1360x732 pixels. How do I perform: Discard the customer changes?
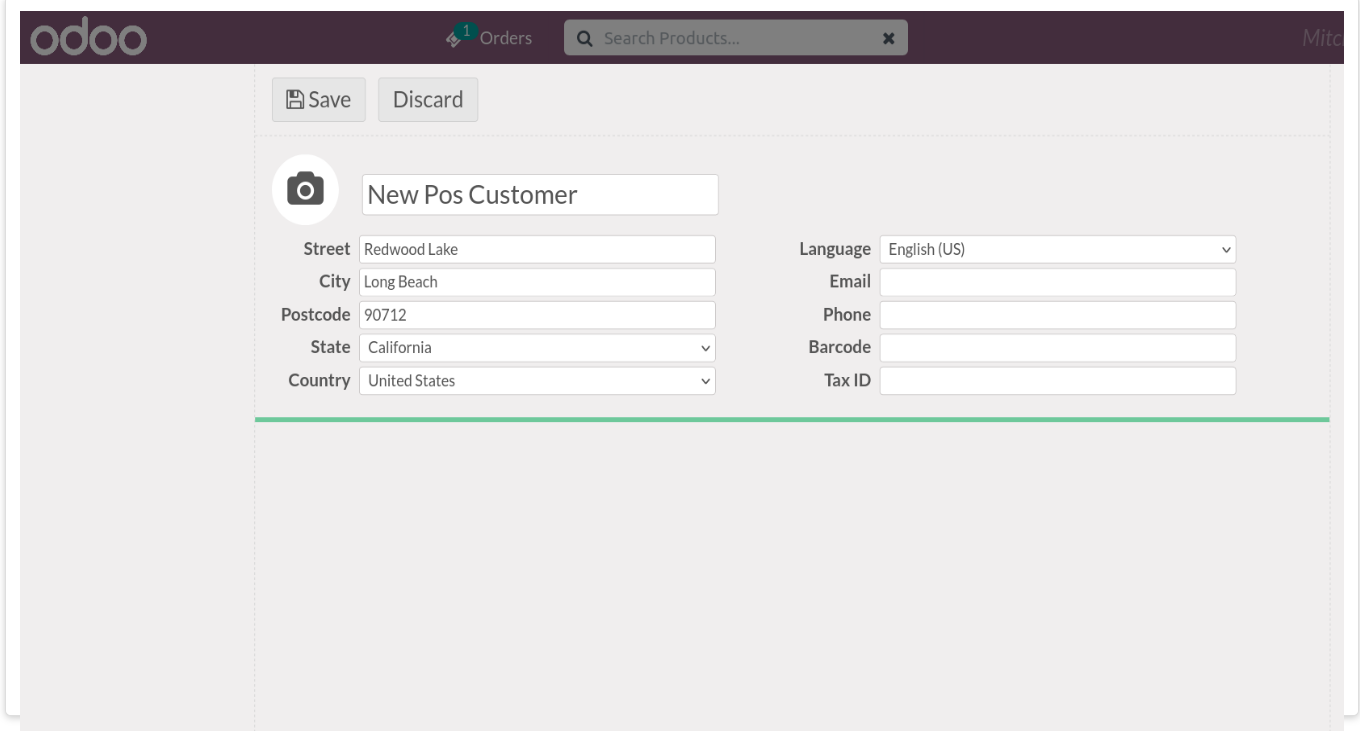pyautogui.click(x=428, y=100)
